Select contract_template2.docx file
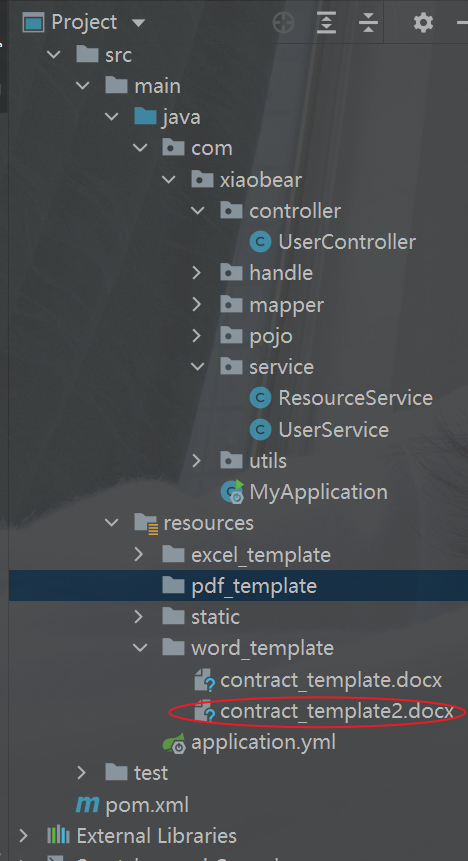This screenshot has height=861, width=468. (337, 712)
